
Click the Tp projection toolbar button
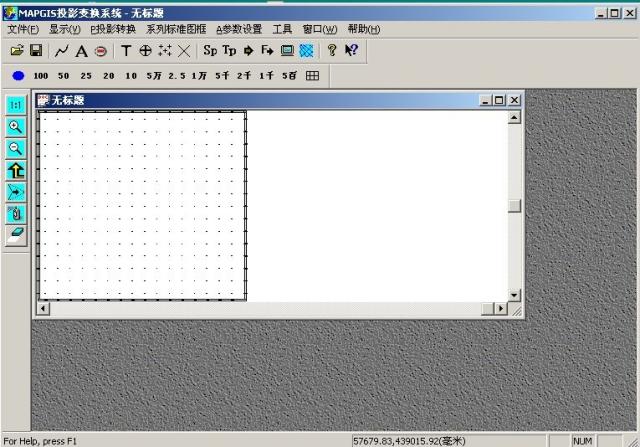[x=229, y=50]
